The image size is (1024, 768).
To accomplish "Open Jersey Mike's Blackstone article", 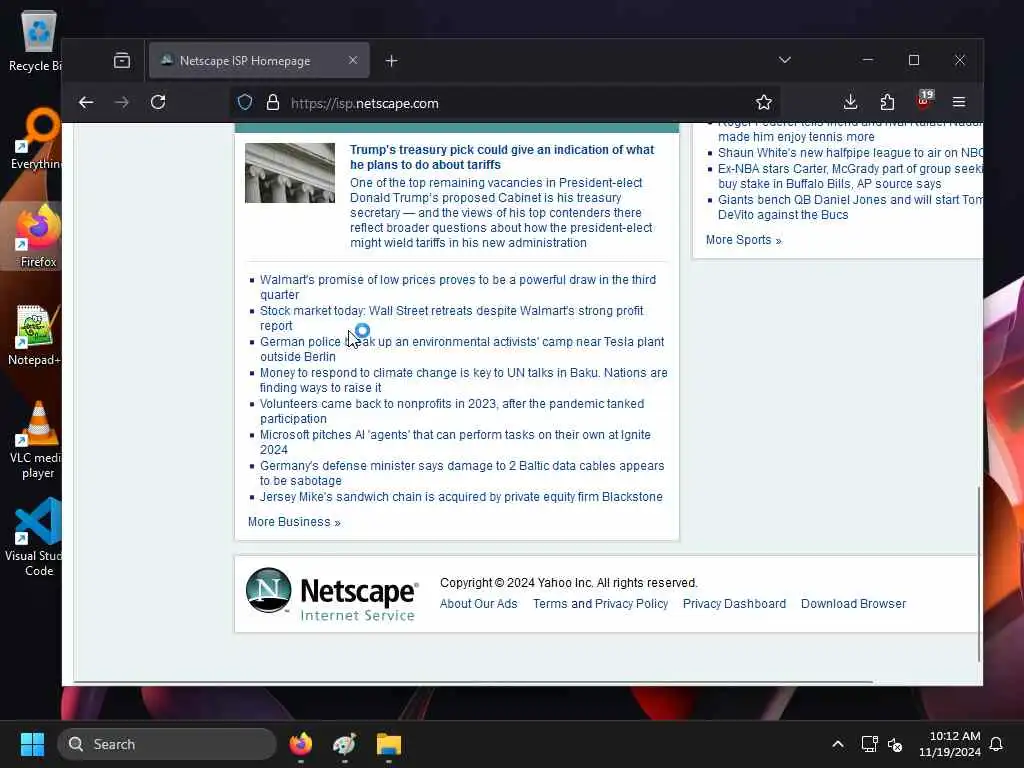I will pyautogui.click(x=461, y=497).
